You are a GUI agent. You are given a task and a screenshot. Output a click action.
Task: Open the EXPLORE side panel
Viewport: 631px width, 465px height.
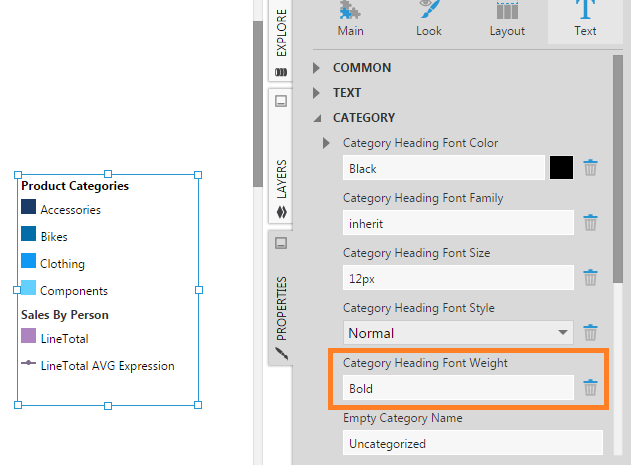tap(281, 40)
